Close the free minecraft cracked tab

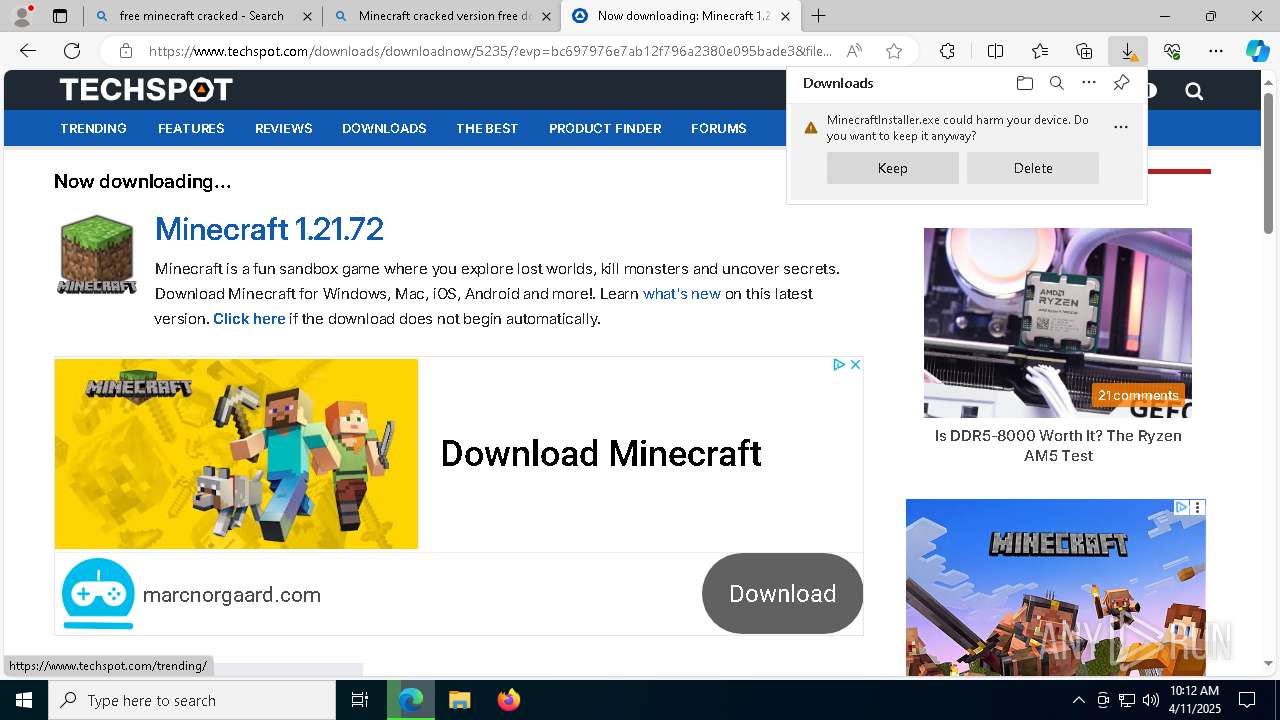(307, 16)
